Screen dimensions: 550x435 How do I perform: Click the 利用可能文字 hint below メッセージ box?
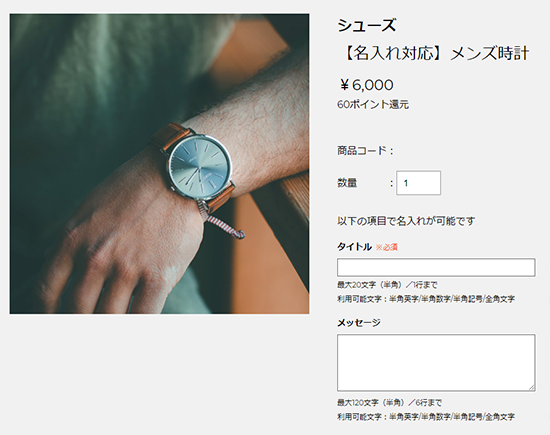pos(426,417)
